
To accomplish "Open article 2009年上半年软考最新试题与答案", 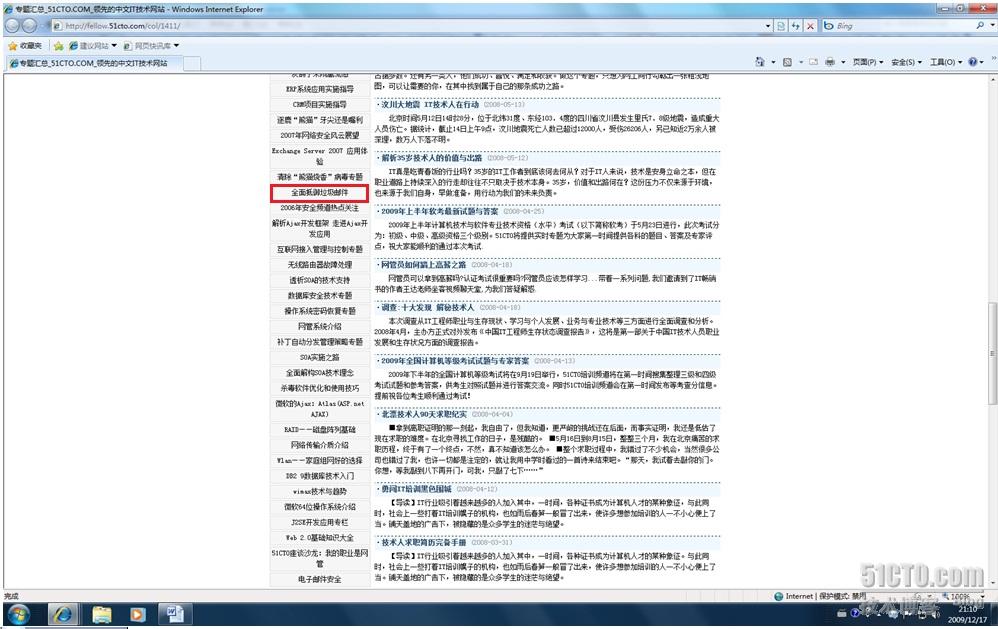I will point(439,211).
